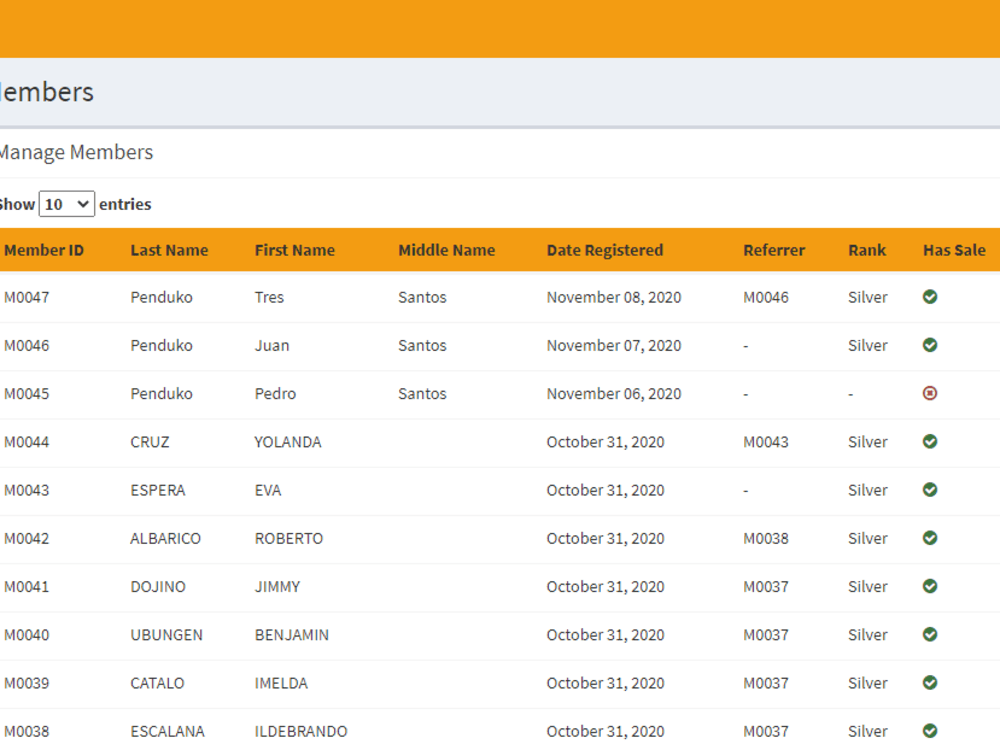Sort by Date Registered column header

605,250
